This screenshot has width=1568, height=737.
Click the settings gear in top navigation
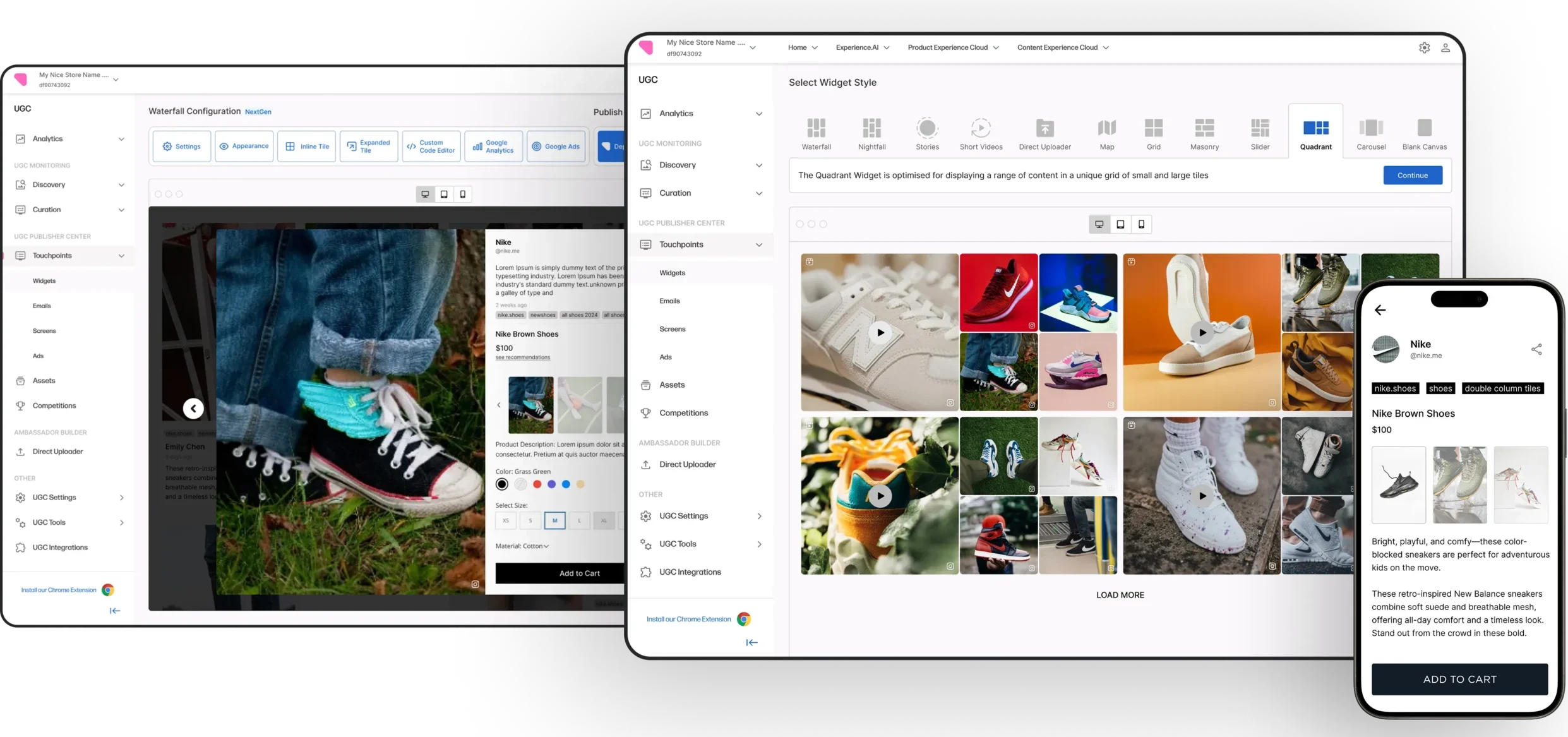click(x=1424, y=47)
